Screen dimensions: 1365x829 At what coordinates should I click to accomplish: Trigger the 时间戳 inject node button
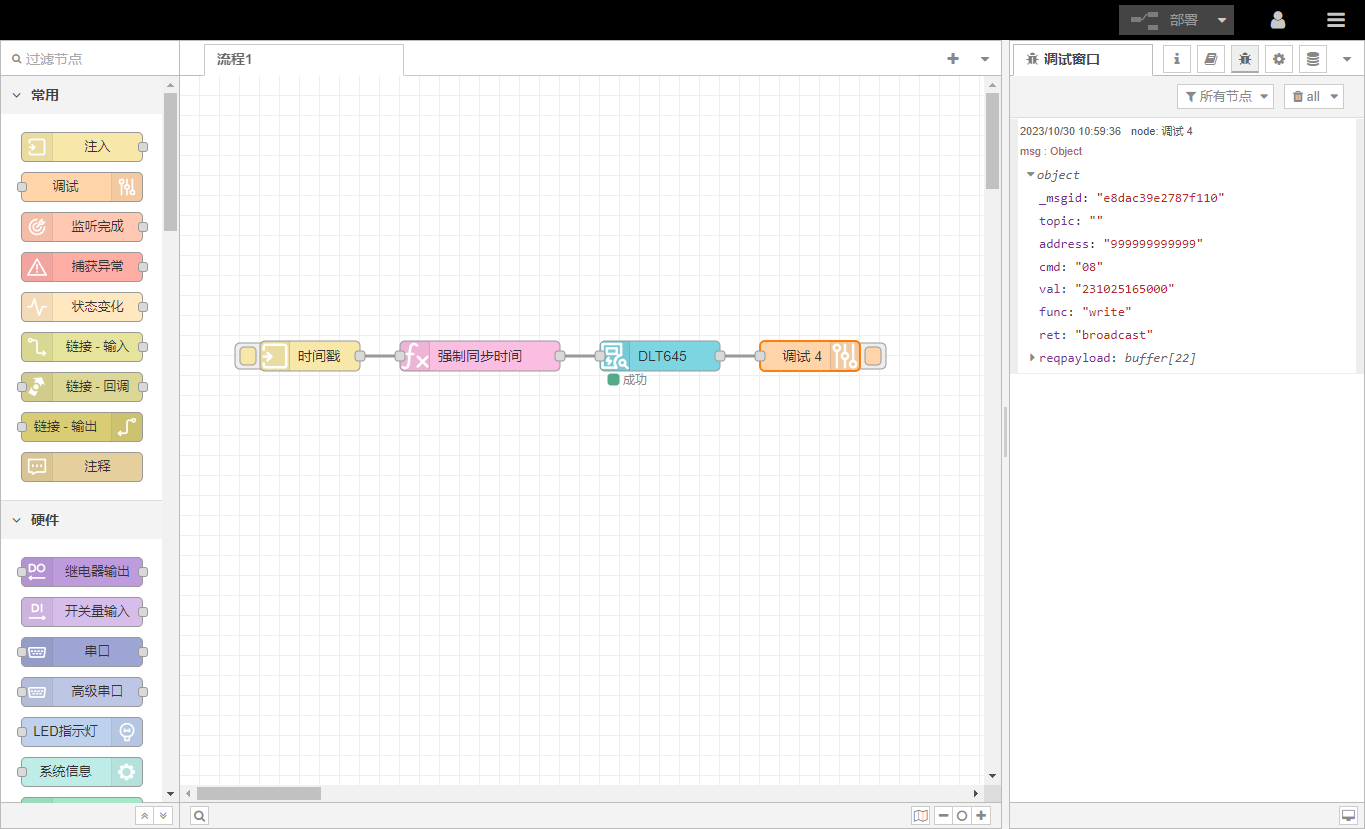point(247,356)
